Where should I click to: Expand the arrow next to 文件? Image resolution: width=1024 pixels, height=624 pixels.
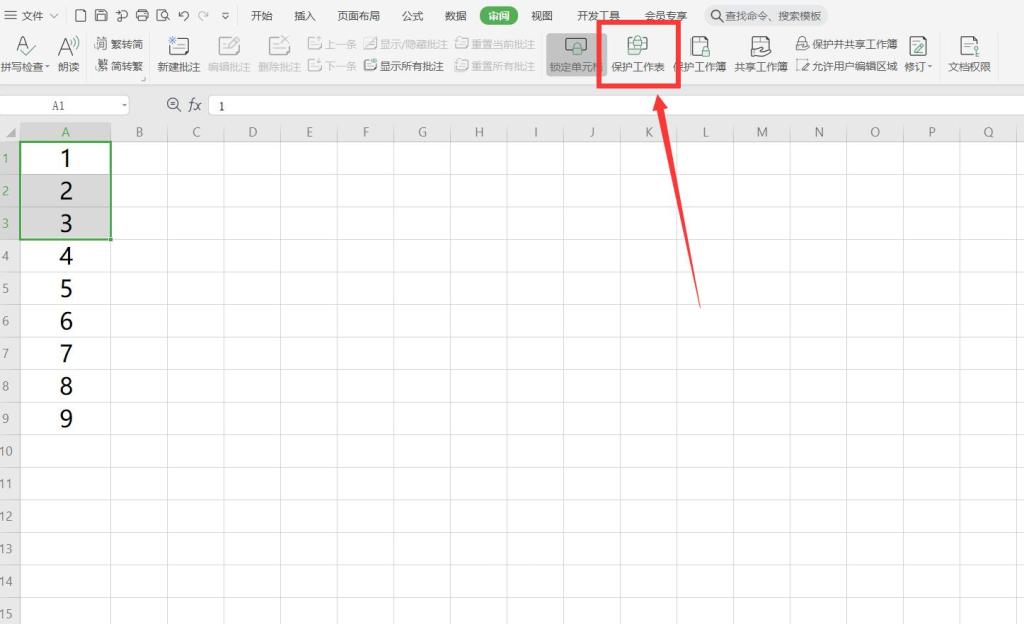pyautogui.click(x=54, y=16)
